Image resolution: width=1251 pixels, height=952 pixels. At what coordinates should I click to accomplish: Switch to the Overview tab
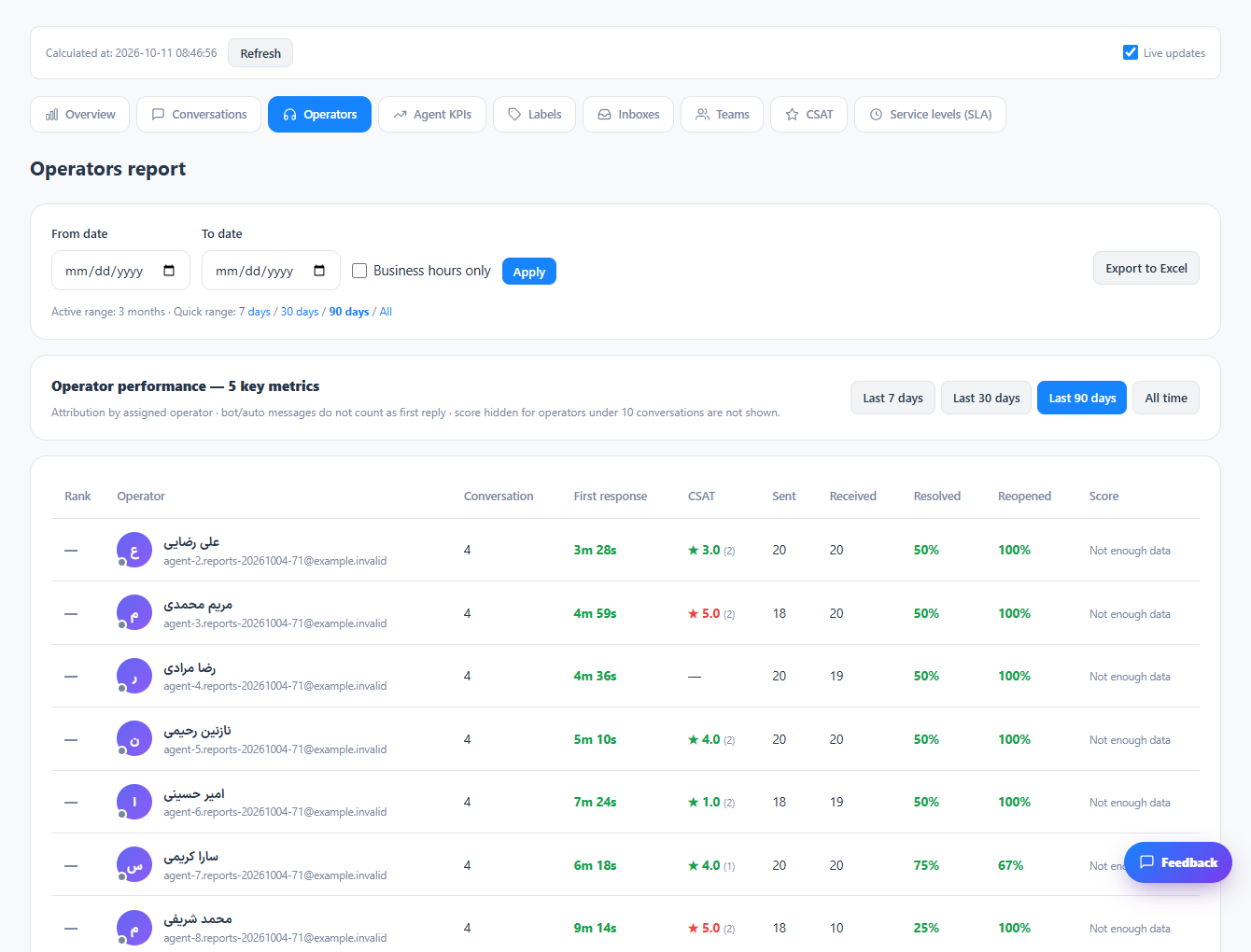pyautogui.click(x=80, y=115)
